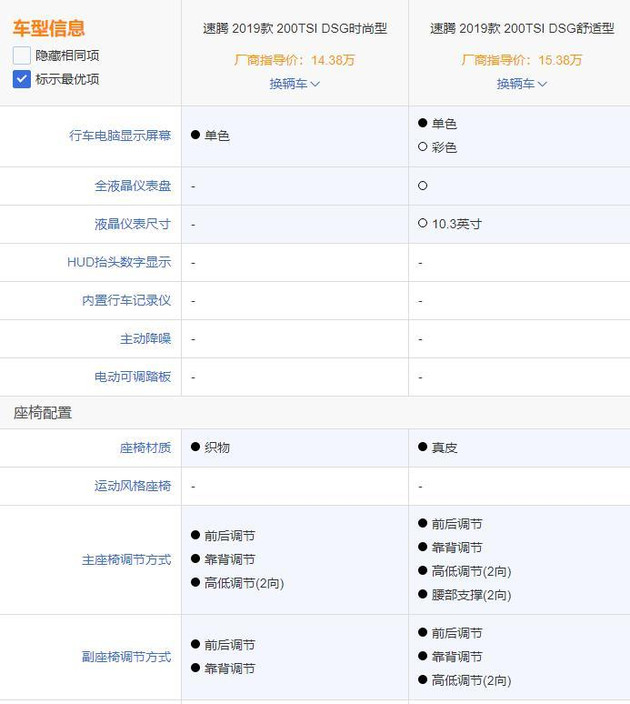This screenshot has height=704, width=630.
Task: Enable the 隐藏相同项 checkbox
Action: point(22,56)
